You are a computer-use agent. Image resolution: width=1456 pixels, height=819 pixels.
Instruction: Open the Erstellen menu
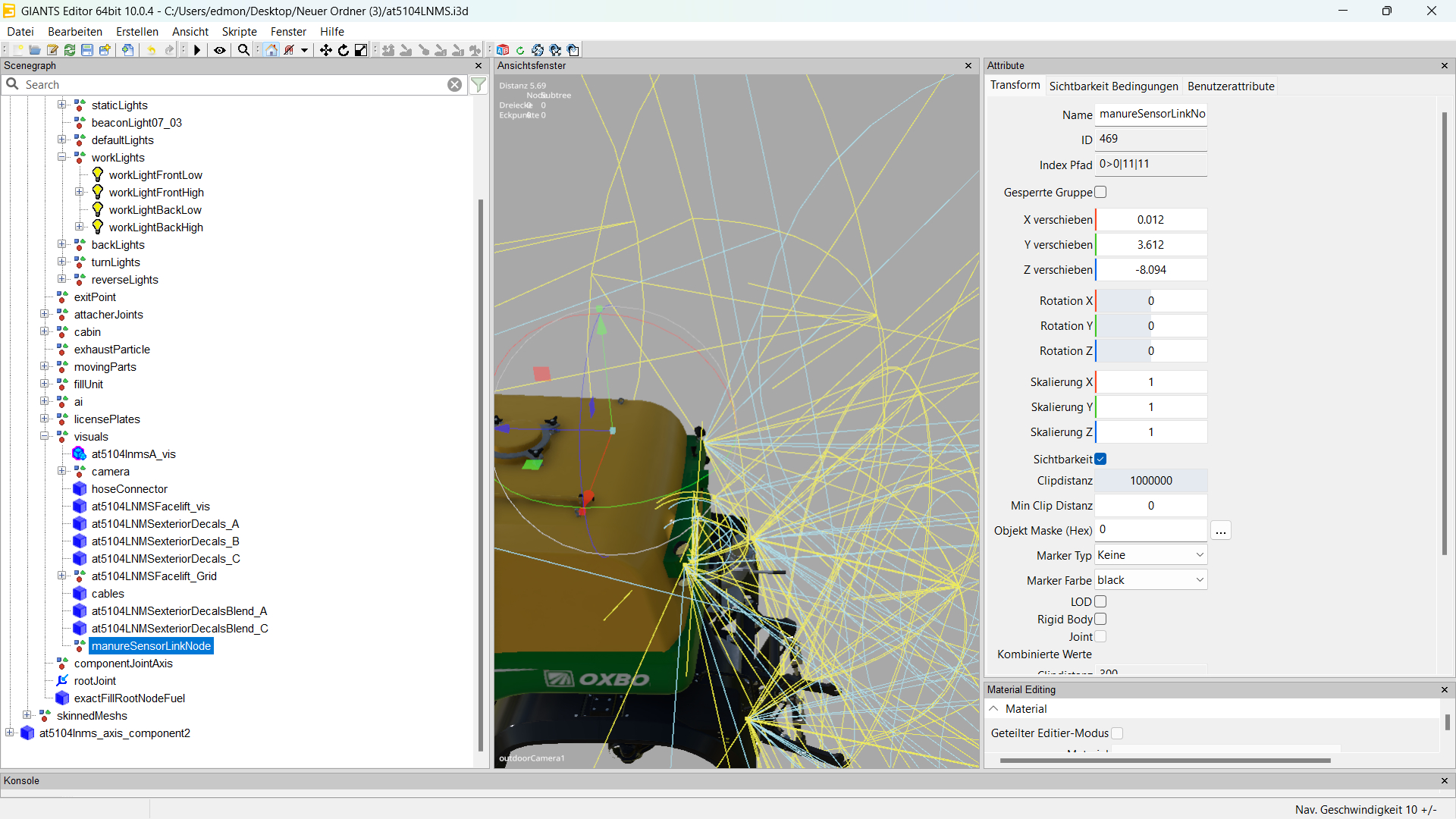(137, 31)
